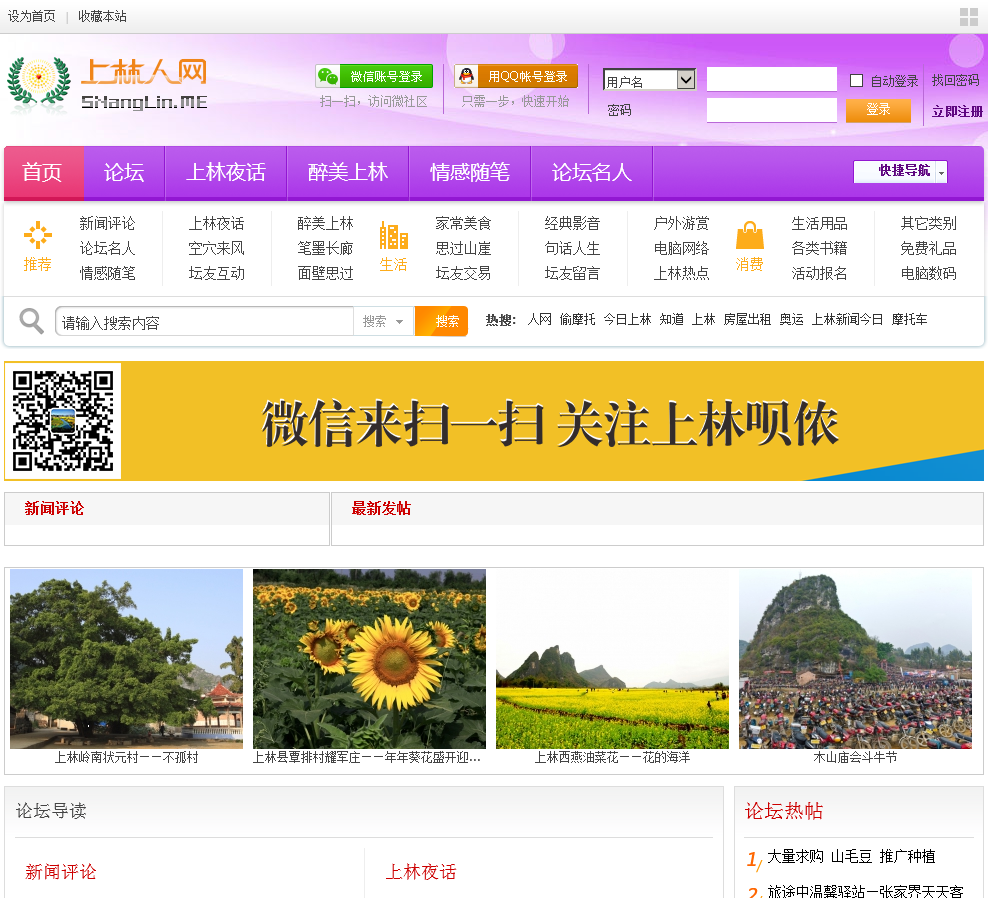Open the 醉美上林 nav tab

click(348, 173)
